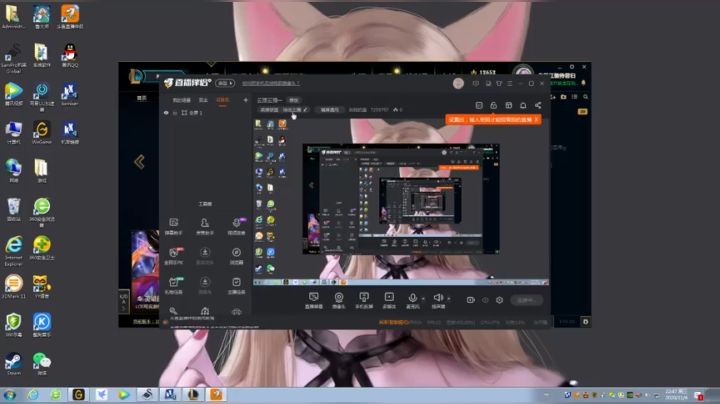Start recording with the camcorder icon
The height and width of the screenshot is (404, 720).
point(471,300)
